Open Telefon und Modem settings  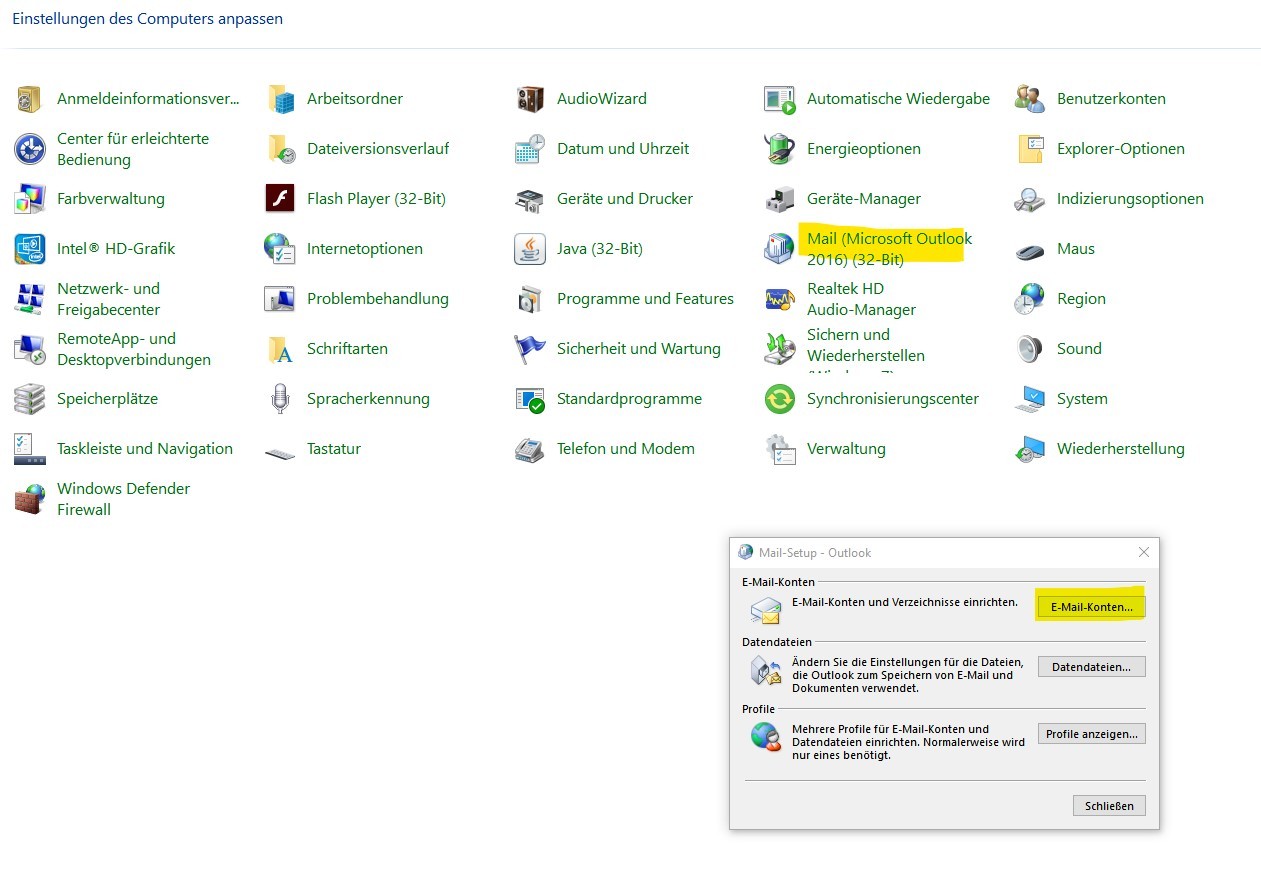pos(626,448)
